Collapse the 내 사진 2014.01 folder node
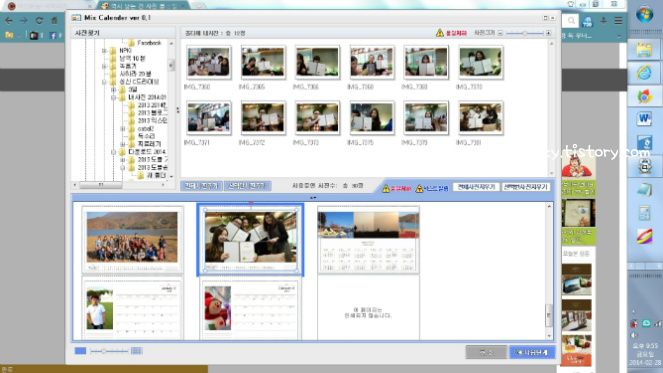The height and width of the screenshot is (373, 663). pyautogui.click(x=113, y=98)
